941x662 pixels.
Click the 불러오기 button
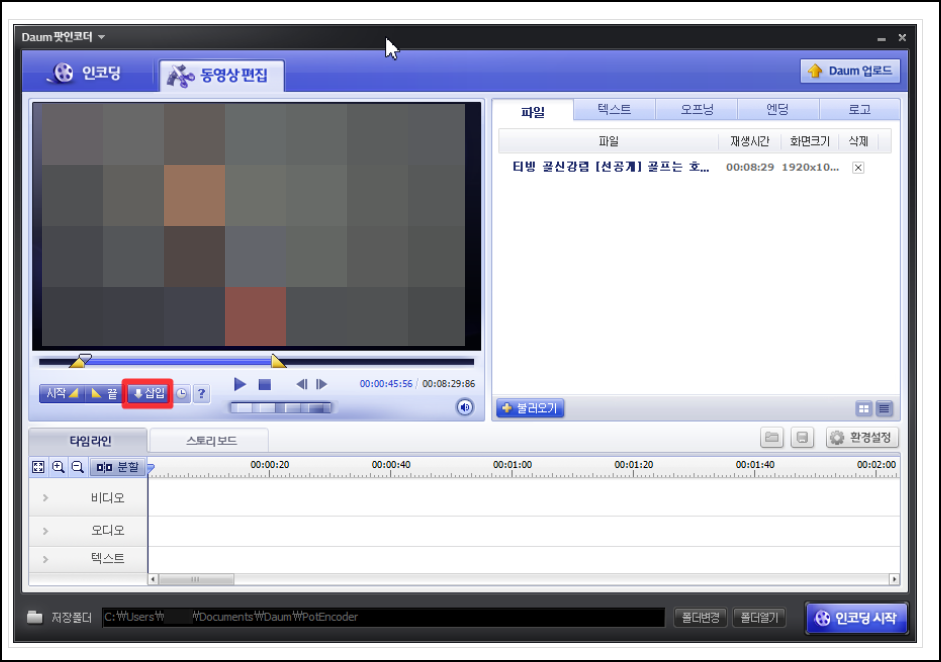pyautogui.click(x=531, y=408)
